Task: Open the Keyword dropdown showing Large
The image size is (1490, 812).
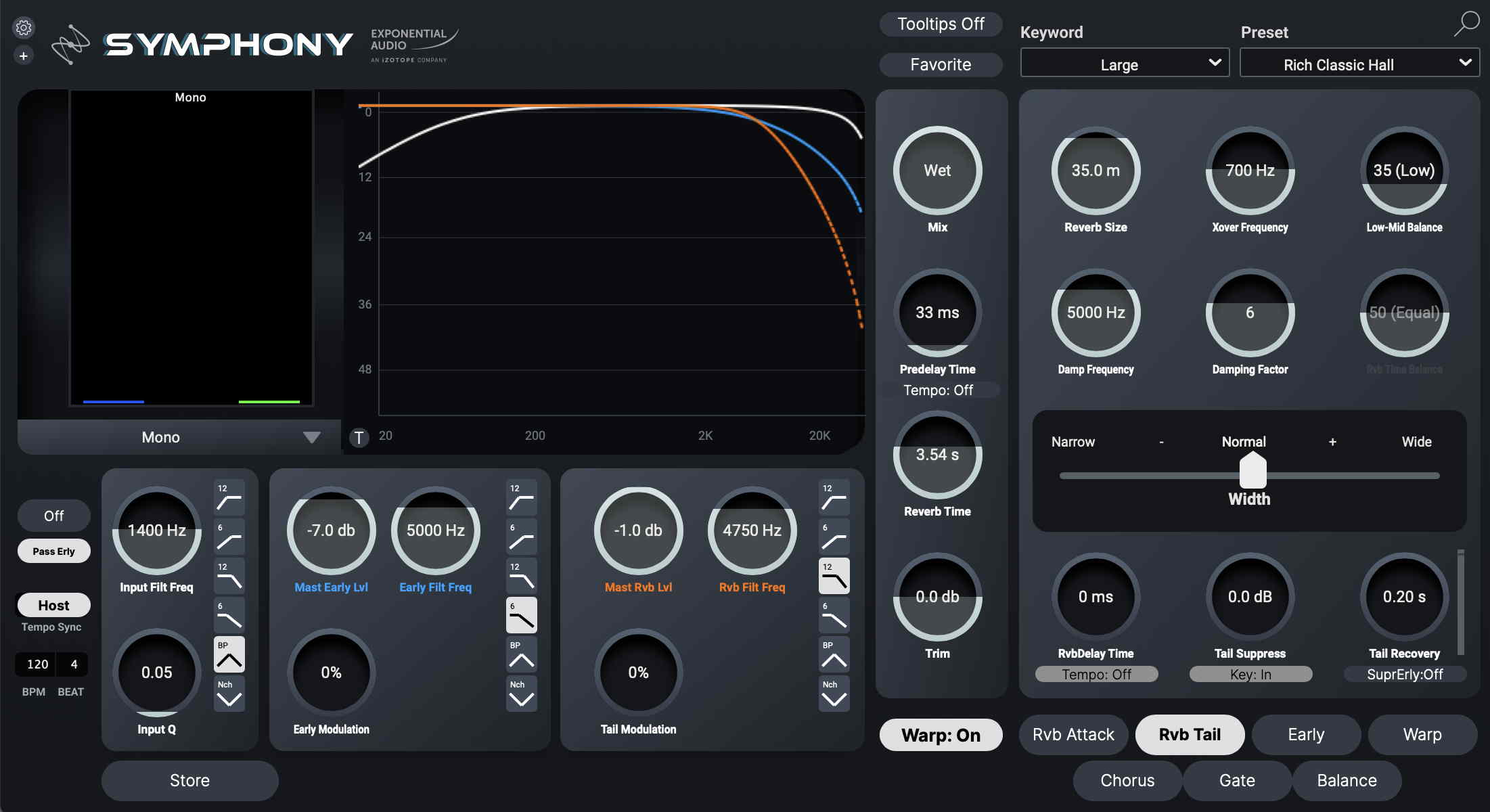Action: click(1125, 63)
